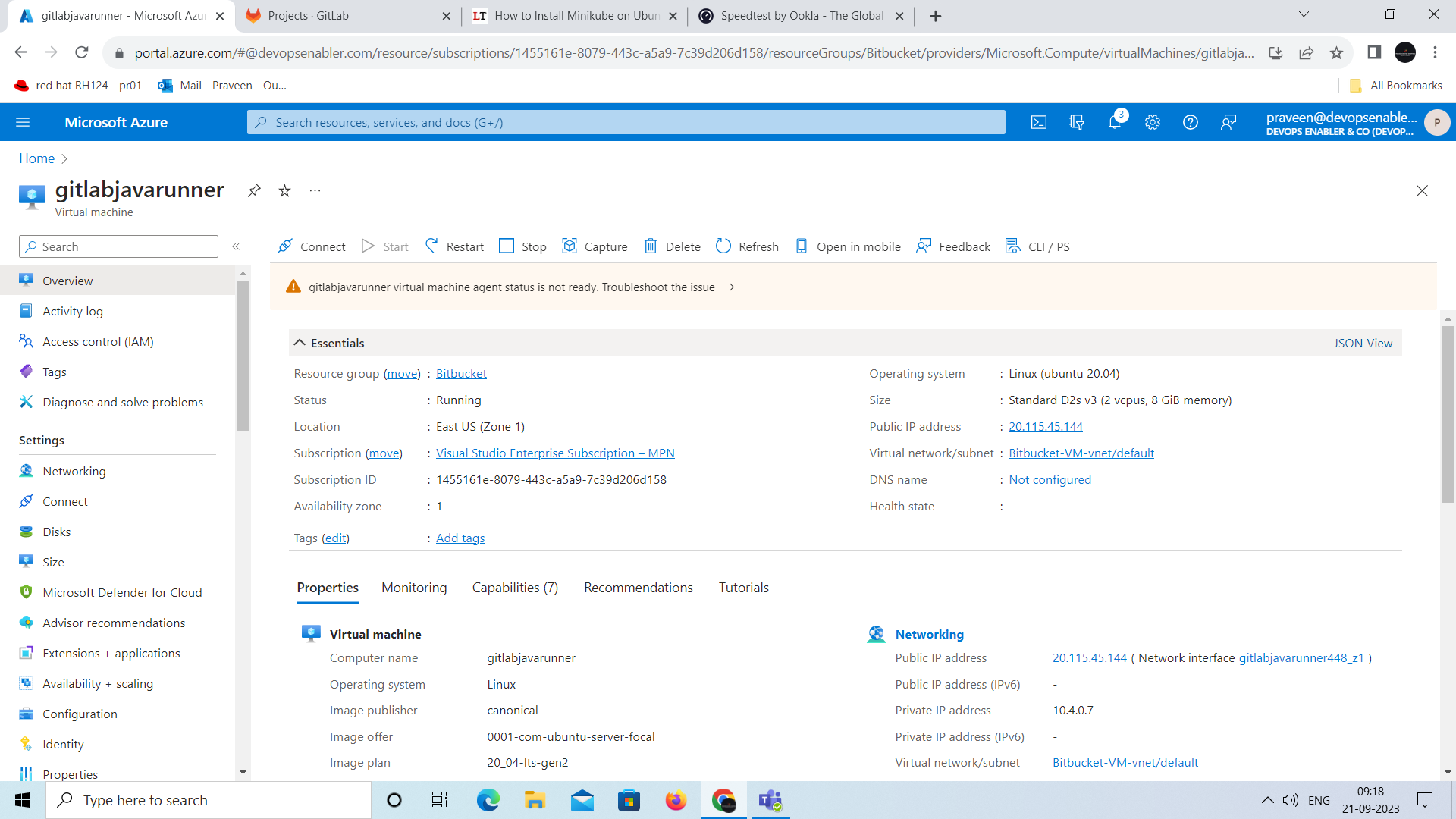Viewport: 1456px width, 819px height.
Task: Open the Azure top bar feedback icon
Action: click(x=1228, y=122)
